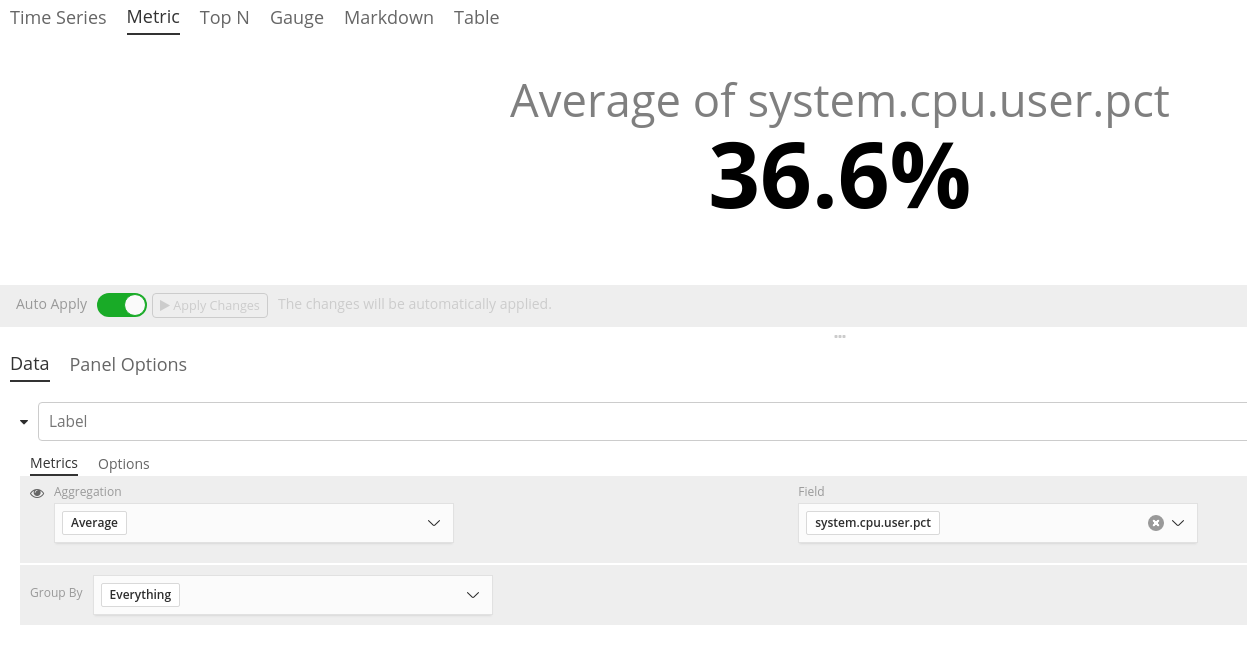Screen dimensions: 1247x655
Task: Open the Table visualization tab
Action: click(476, 17)
